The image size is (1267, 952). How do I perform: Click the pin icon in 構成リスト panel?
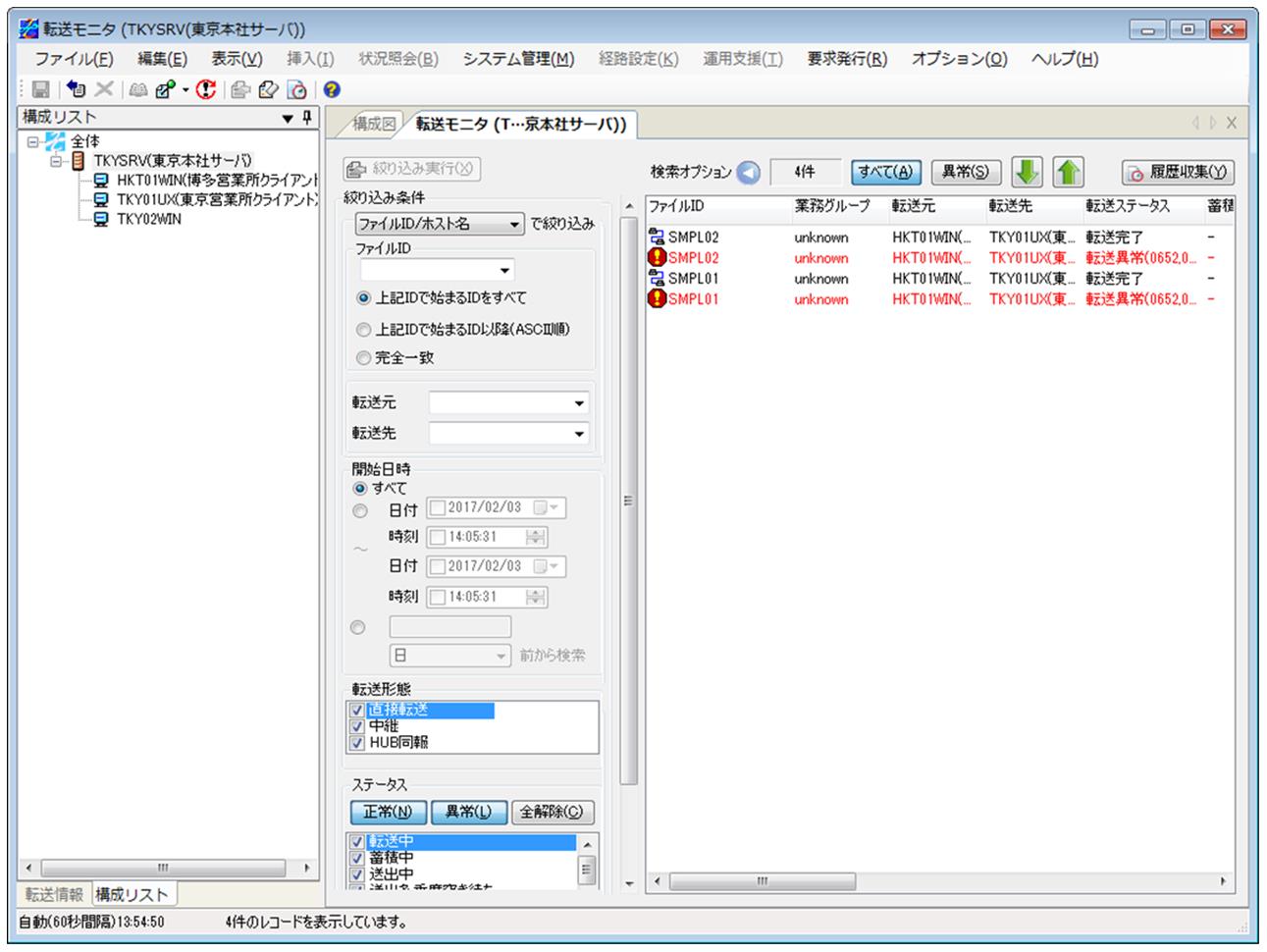pyautogui.click(x=307, y=118)
